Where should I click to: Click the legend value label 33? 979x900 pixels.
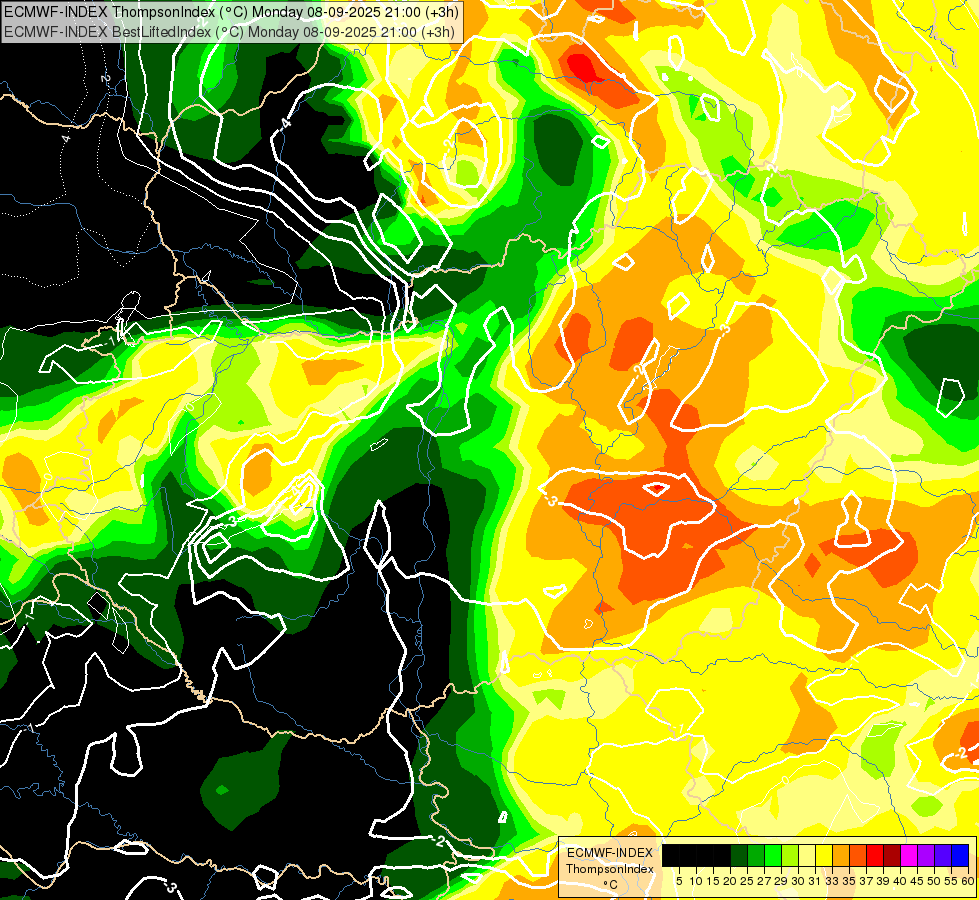(x=832, y=881)
